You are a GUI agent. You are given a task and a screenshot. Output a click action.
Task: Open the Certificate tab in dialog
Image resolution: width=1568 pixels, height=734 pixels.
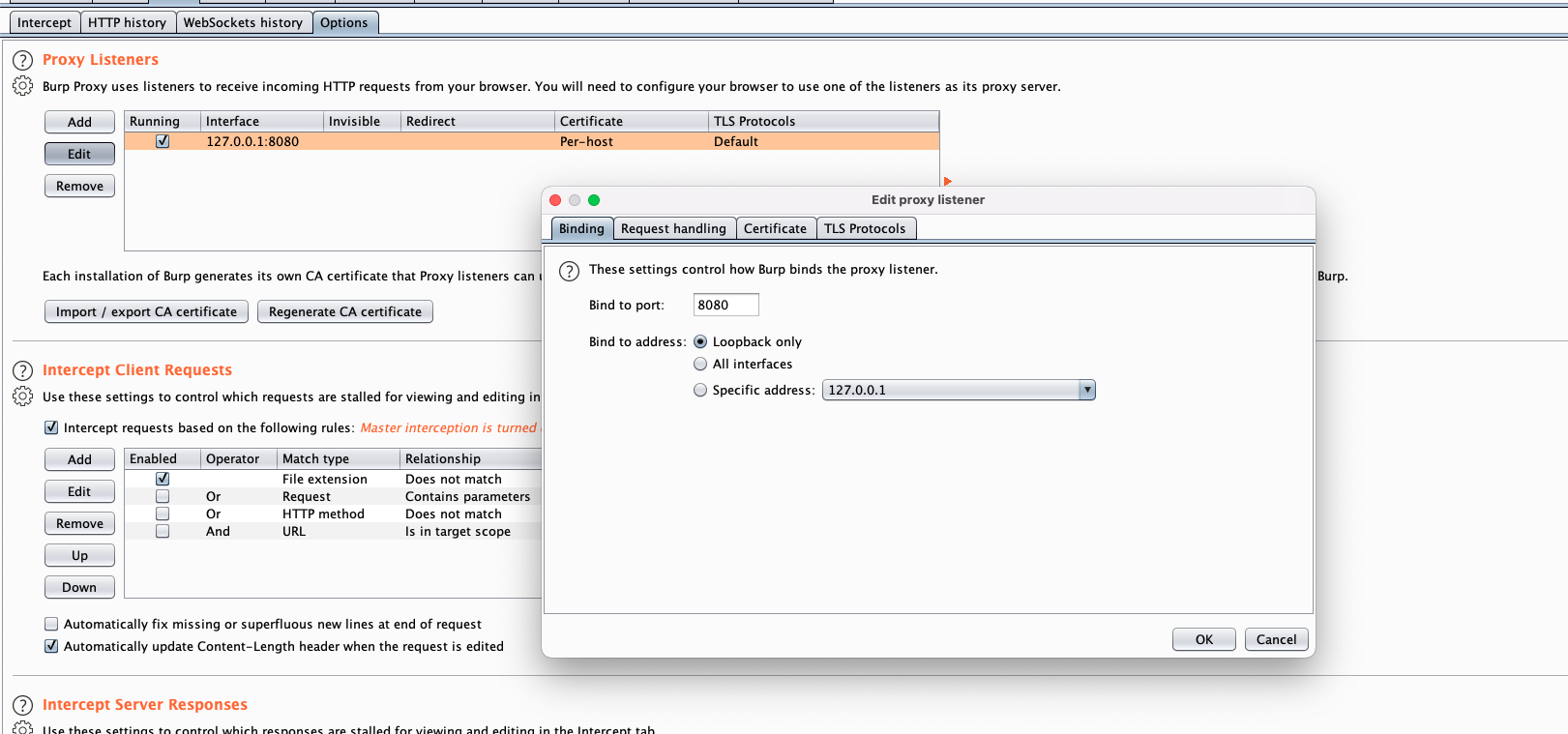coord(775,228)
